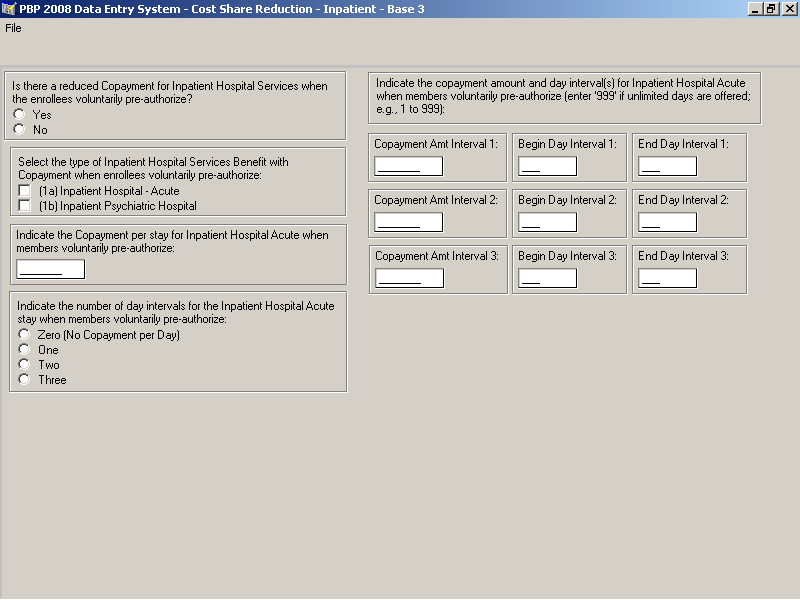
Task: Choose Two day intervals option
Action: pos(24,364)
